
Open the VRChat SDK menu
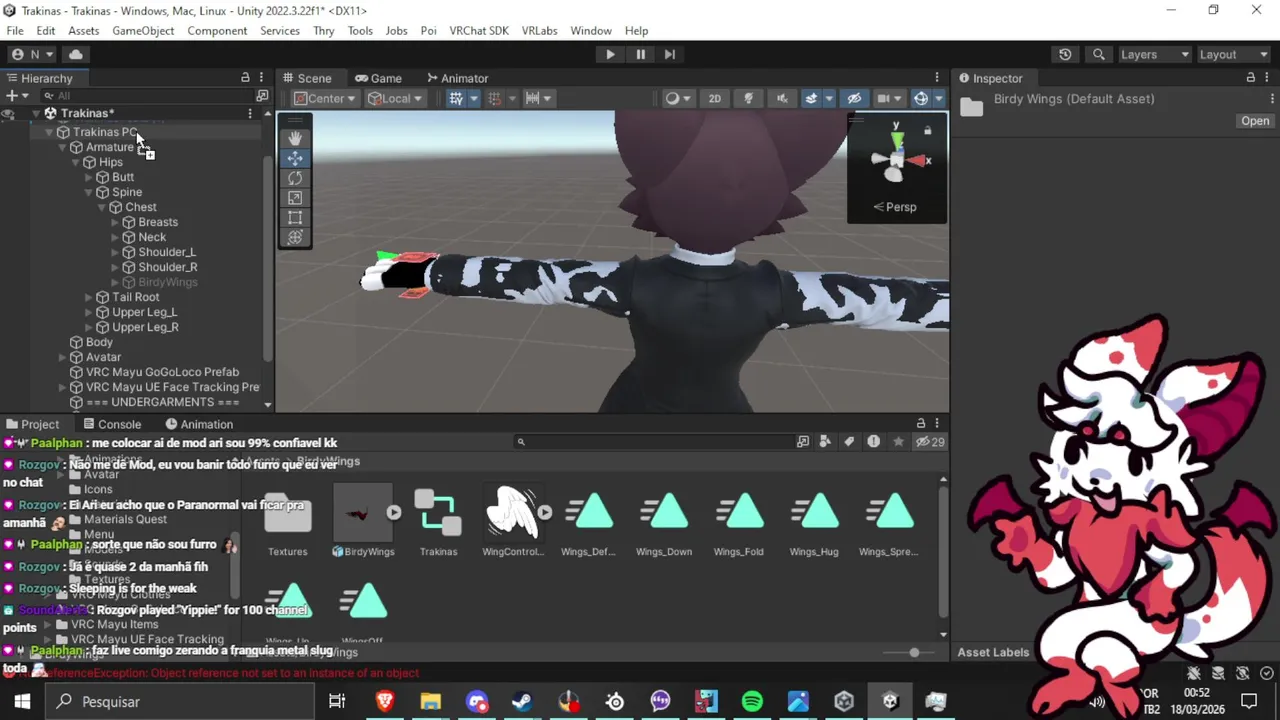[479, 30]
